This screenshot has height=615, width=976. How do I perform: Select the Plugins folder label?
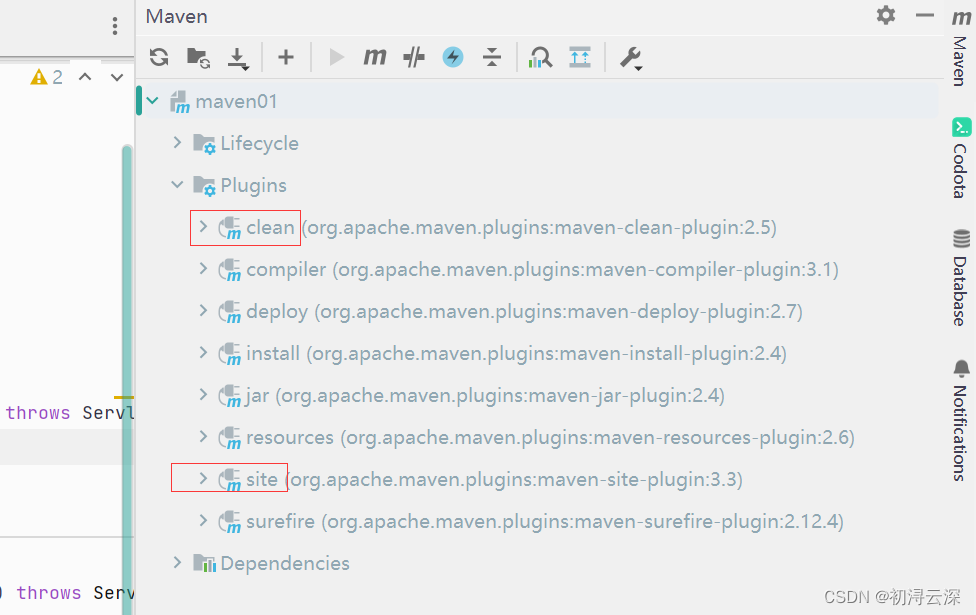point(253,185)
